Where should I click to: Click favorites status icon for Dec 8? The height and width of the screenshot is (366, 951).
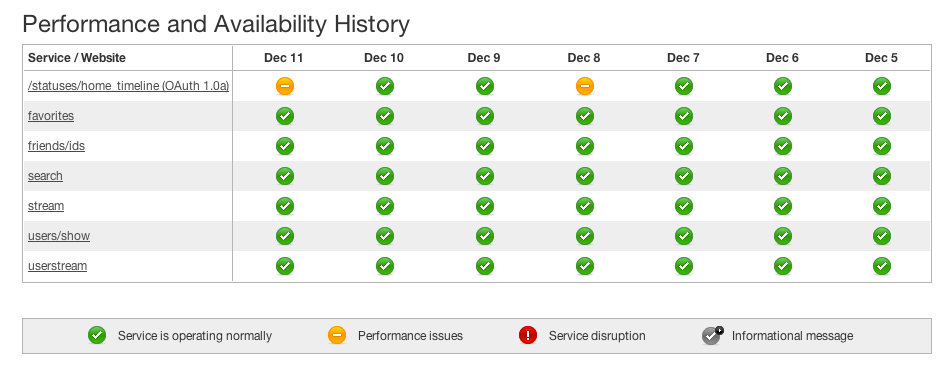pos(585,116)
